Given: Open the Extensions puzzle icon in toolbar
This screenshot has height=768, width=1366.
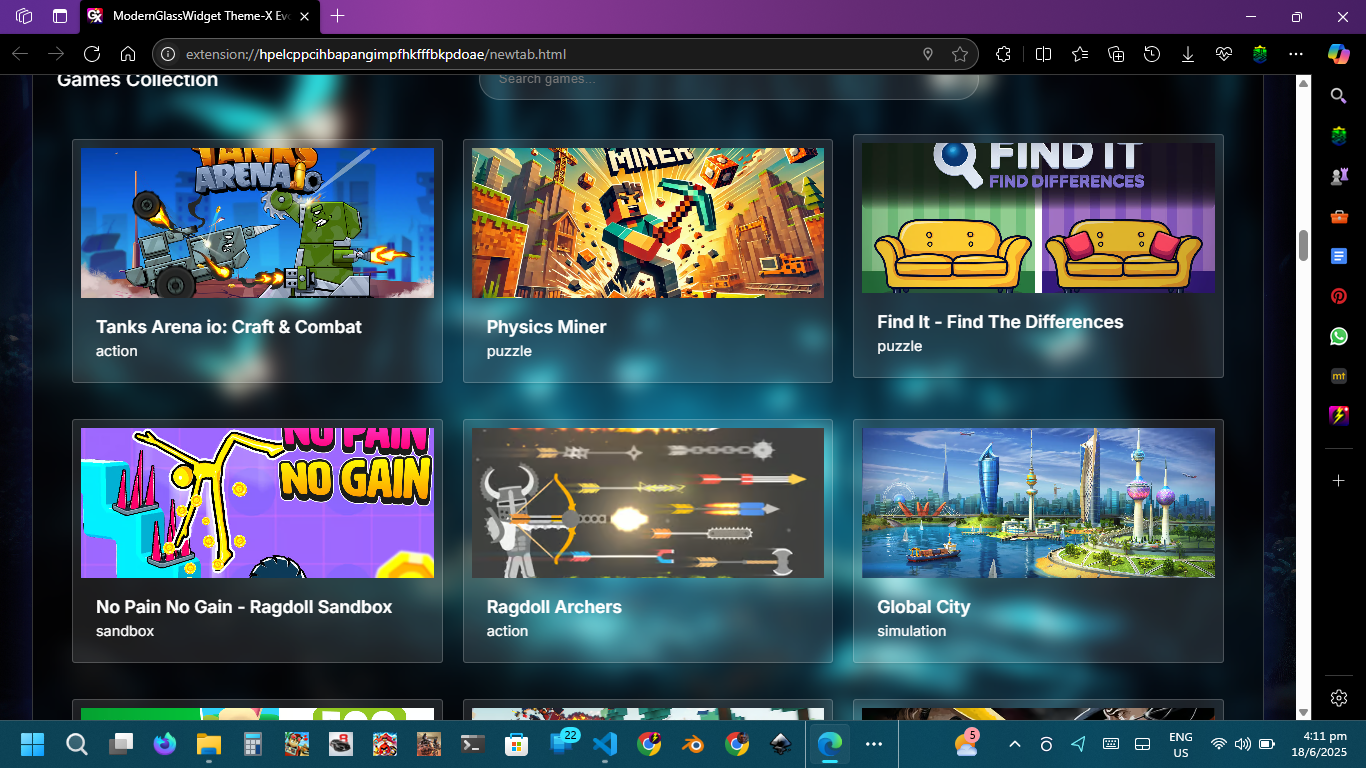Looking at the screenshot, I should point(1003,54).
